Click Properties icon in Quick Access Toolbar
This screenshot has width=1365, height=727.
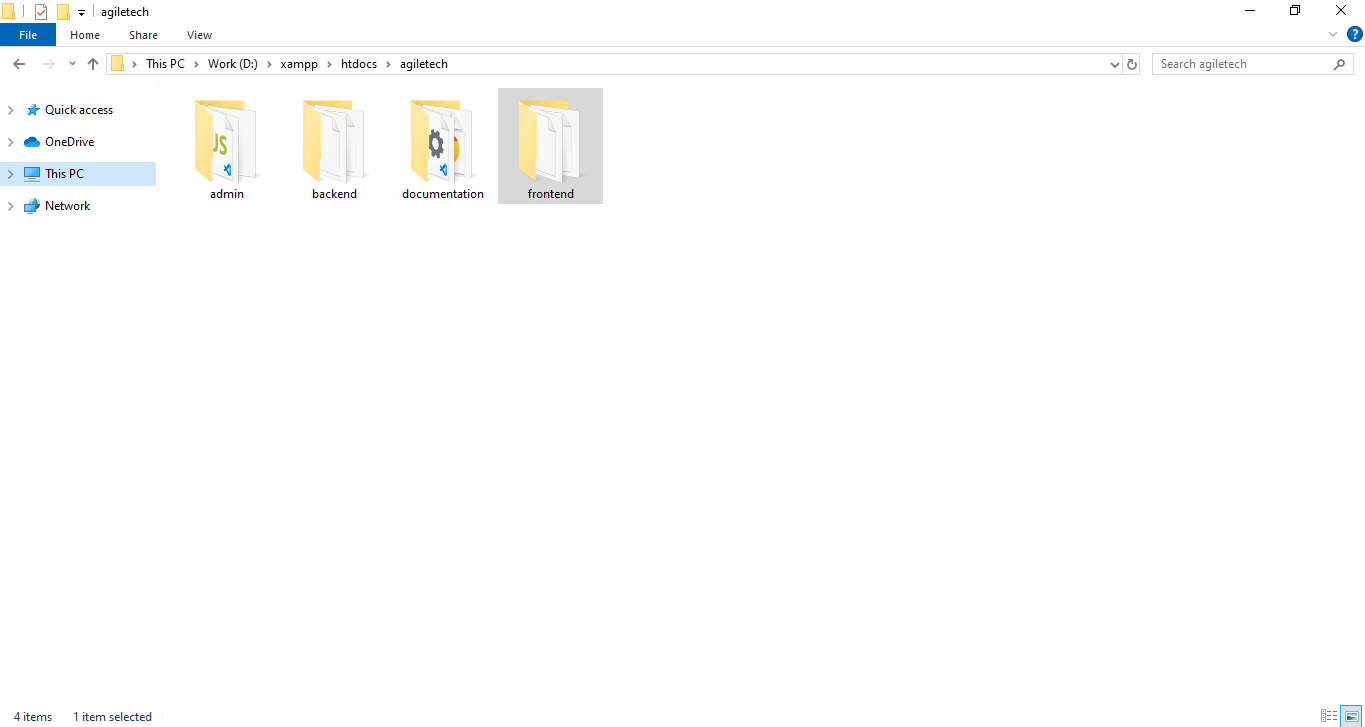(41, 12)
